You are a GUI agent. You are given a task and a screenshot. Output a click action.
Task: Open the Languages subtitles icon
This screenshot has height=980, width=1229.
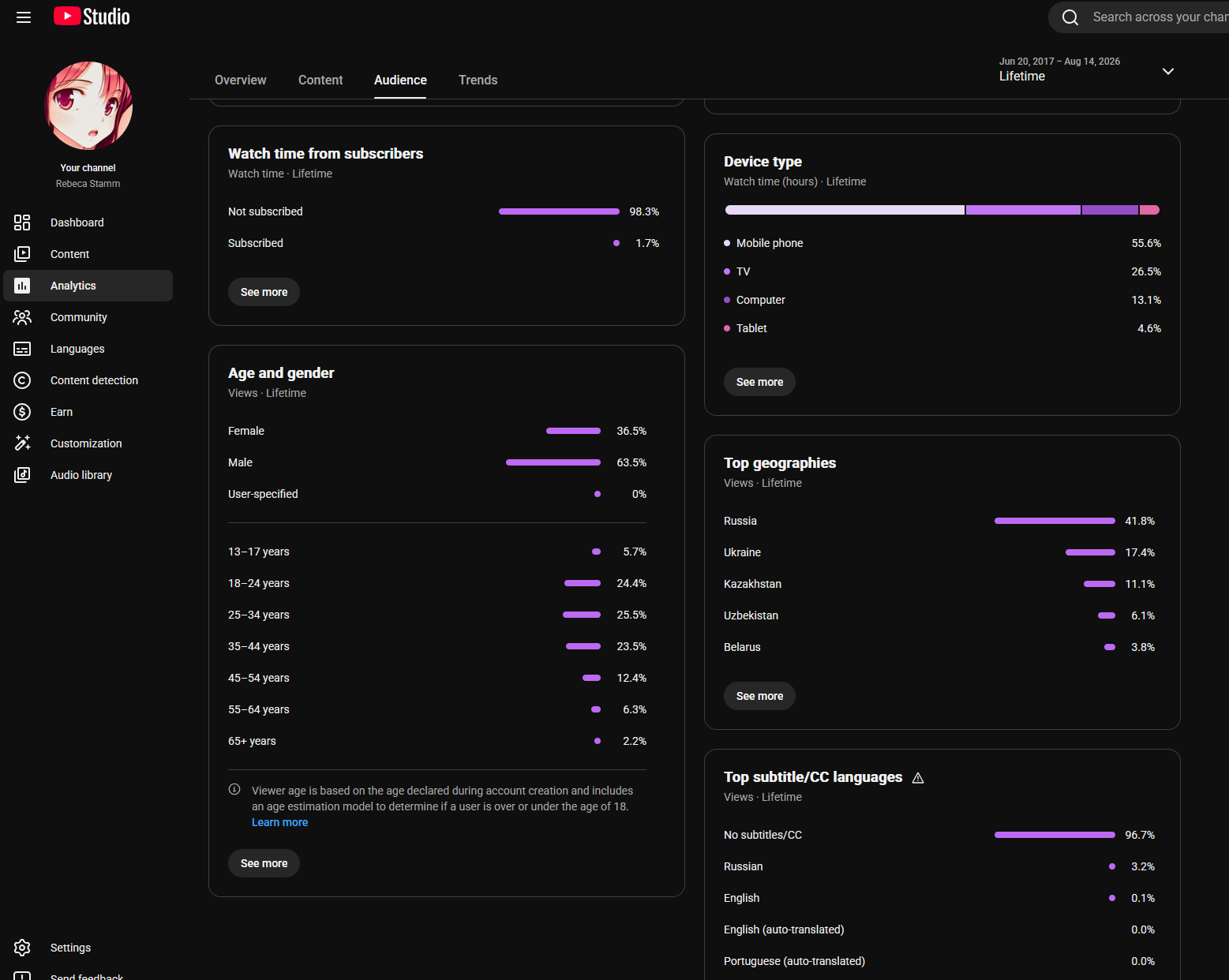click(22, 349)
